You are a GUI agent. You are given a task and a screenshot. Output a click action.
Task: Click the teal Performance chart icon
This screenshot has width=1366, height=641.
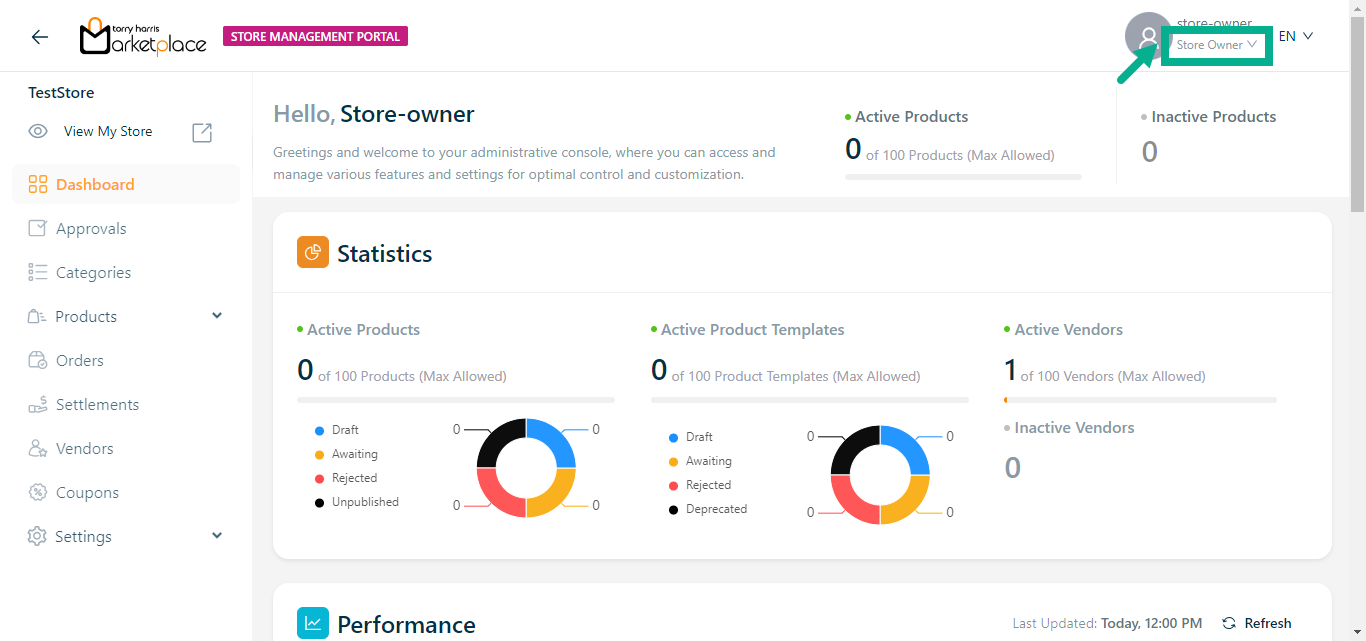click(x=313, y=623)
